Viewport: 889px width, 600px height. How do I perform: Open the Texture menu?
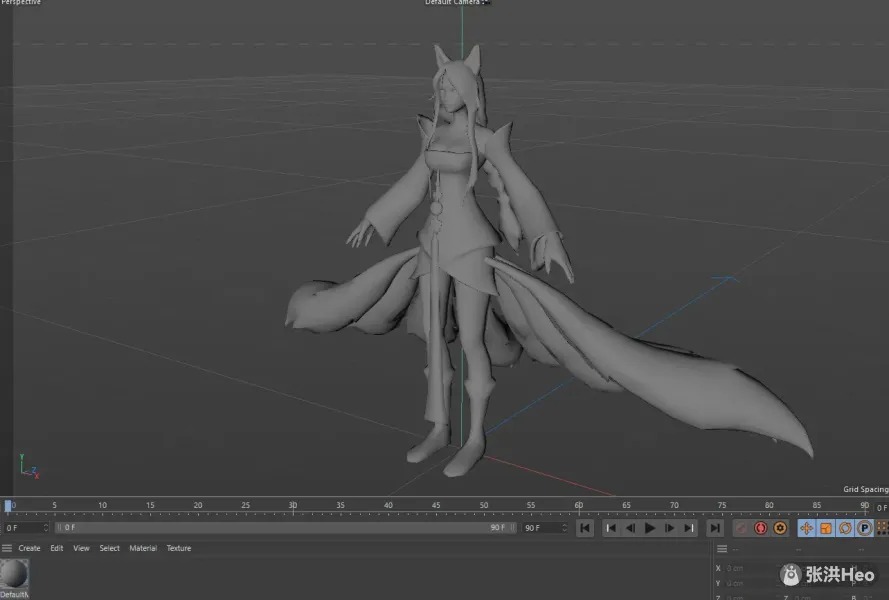pyautogui.click(x=178, y=548)
